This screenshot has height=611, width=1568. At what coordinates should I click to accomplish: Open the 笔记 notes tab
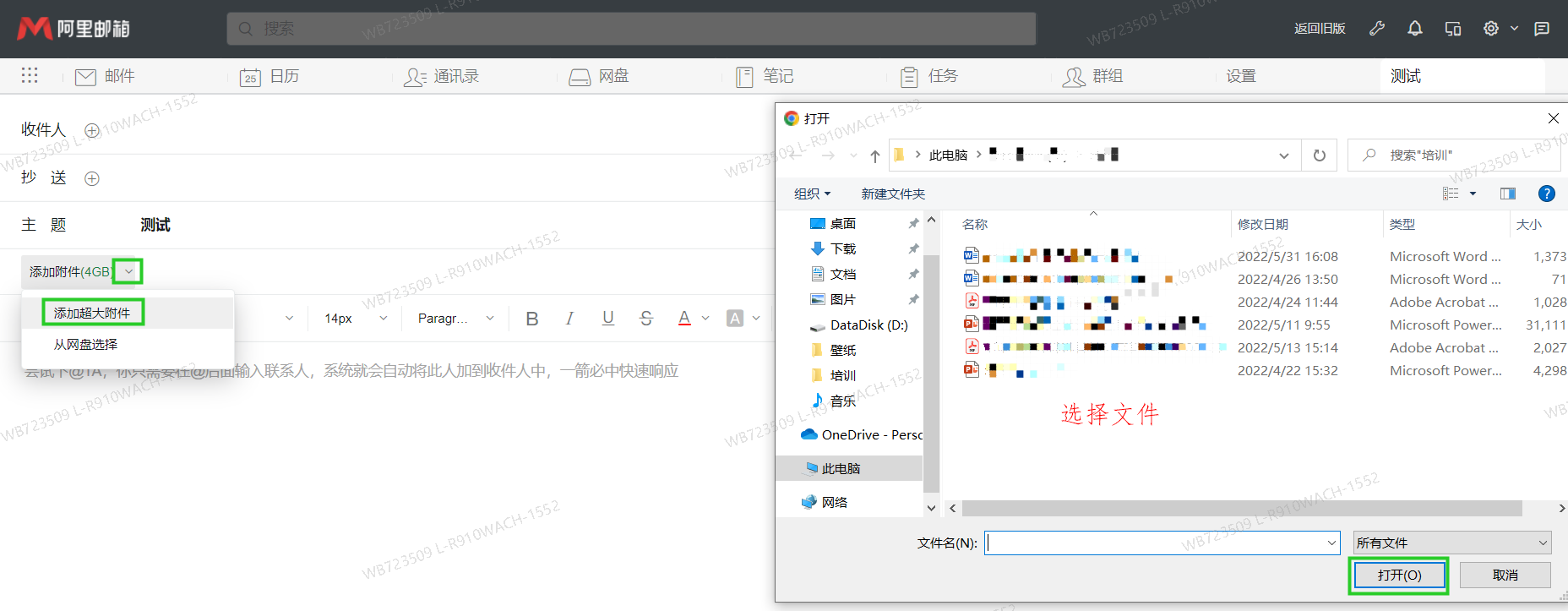click(765, 77)
